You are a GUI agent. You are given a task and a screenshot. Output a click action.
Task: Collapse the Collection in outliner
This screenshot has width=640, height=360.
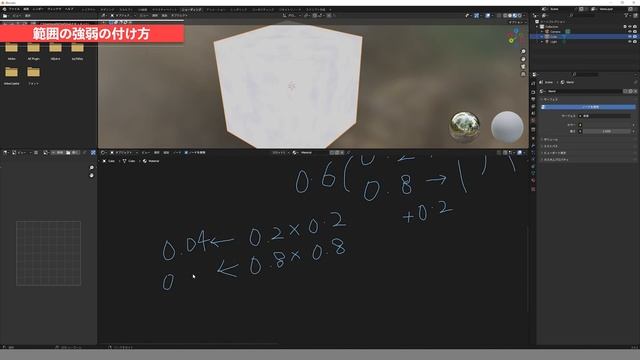538,27
